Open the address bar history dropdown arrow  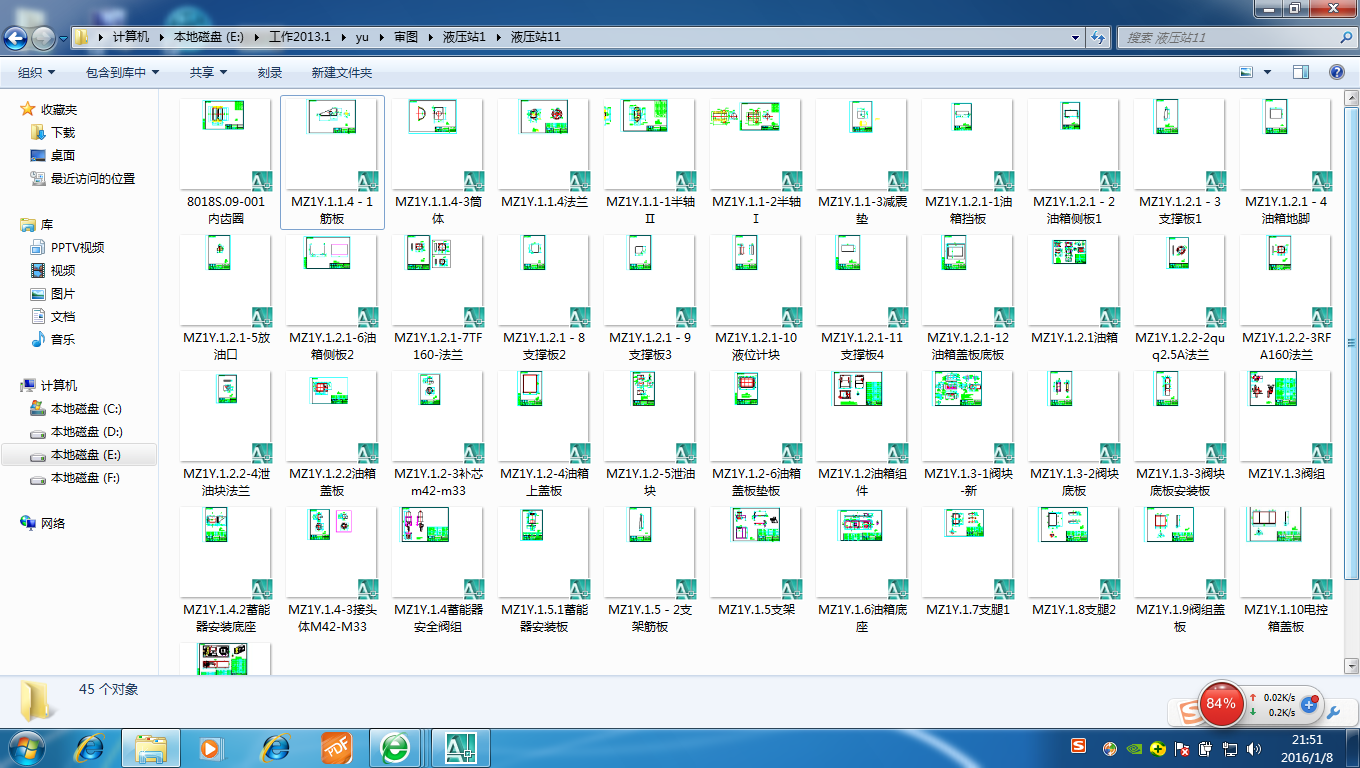pos(1077,37)
